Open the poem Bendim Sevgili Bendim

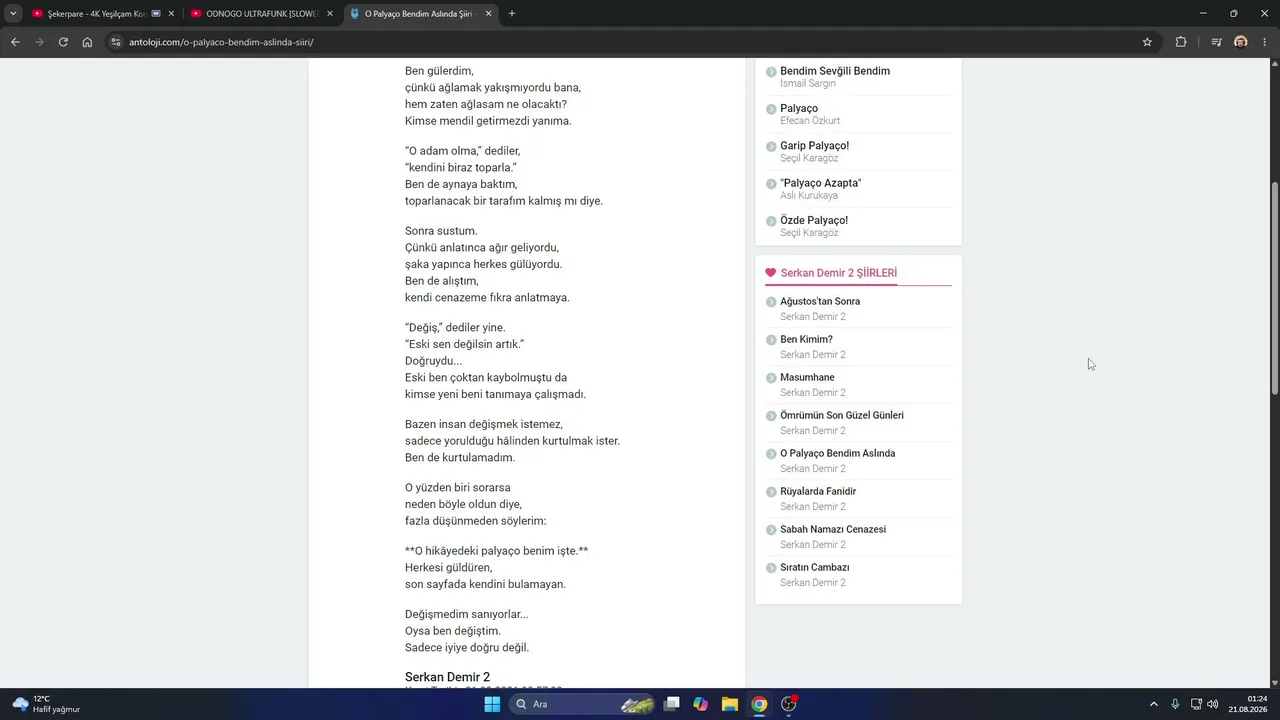[x=835, y=71]
